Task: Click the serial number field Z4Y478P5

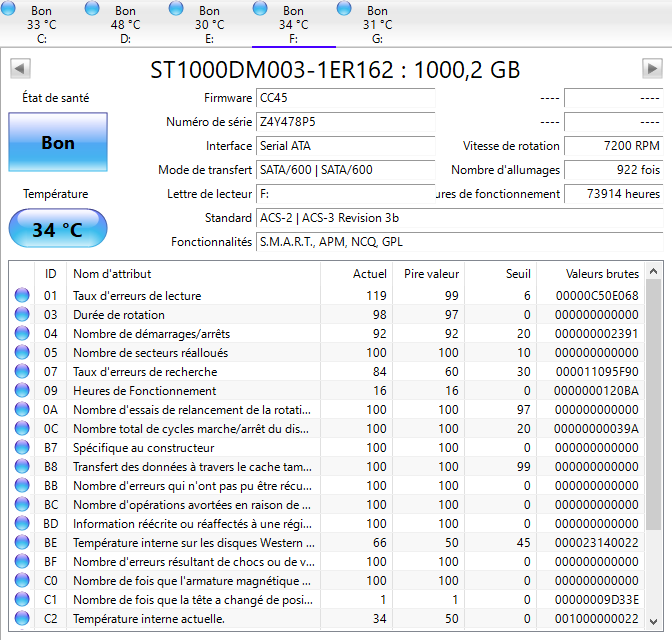Action: (x=345, y=122)
